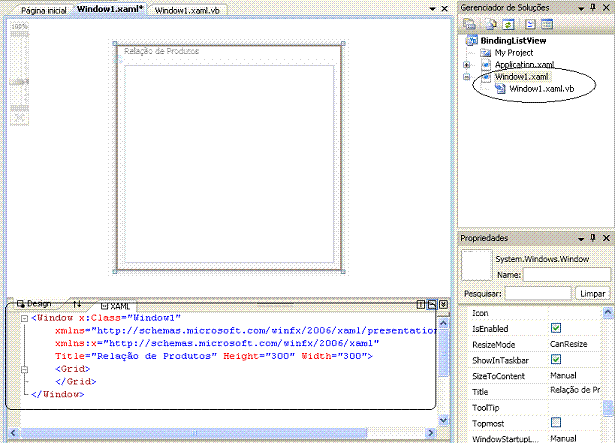Collapse the Window tag in XAML editor

(24, 318)
